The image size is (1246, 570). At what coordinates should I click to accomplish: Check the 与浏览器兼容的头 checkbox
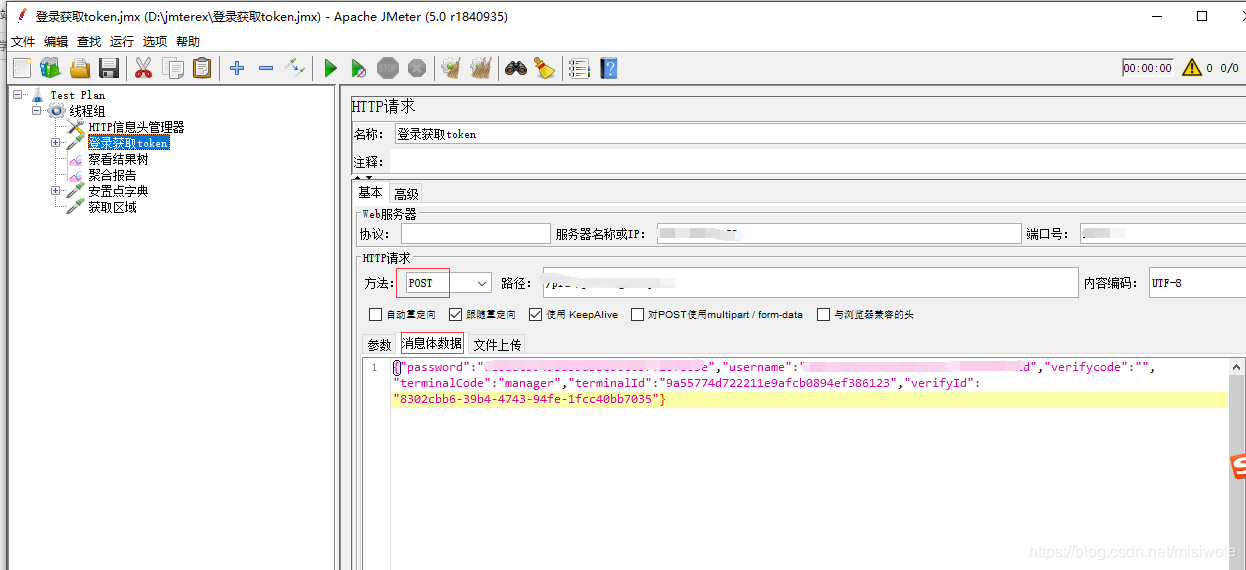[x=824, y=314]
